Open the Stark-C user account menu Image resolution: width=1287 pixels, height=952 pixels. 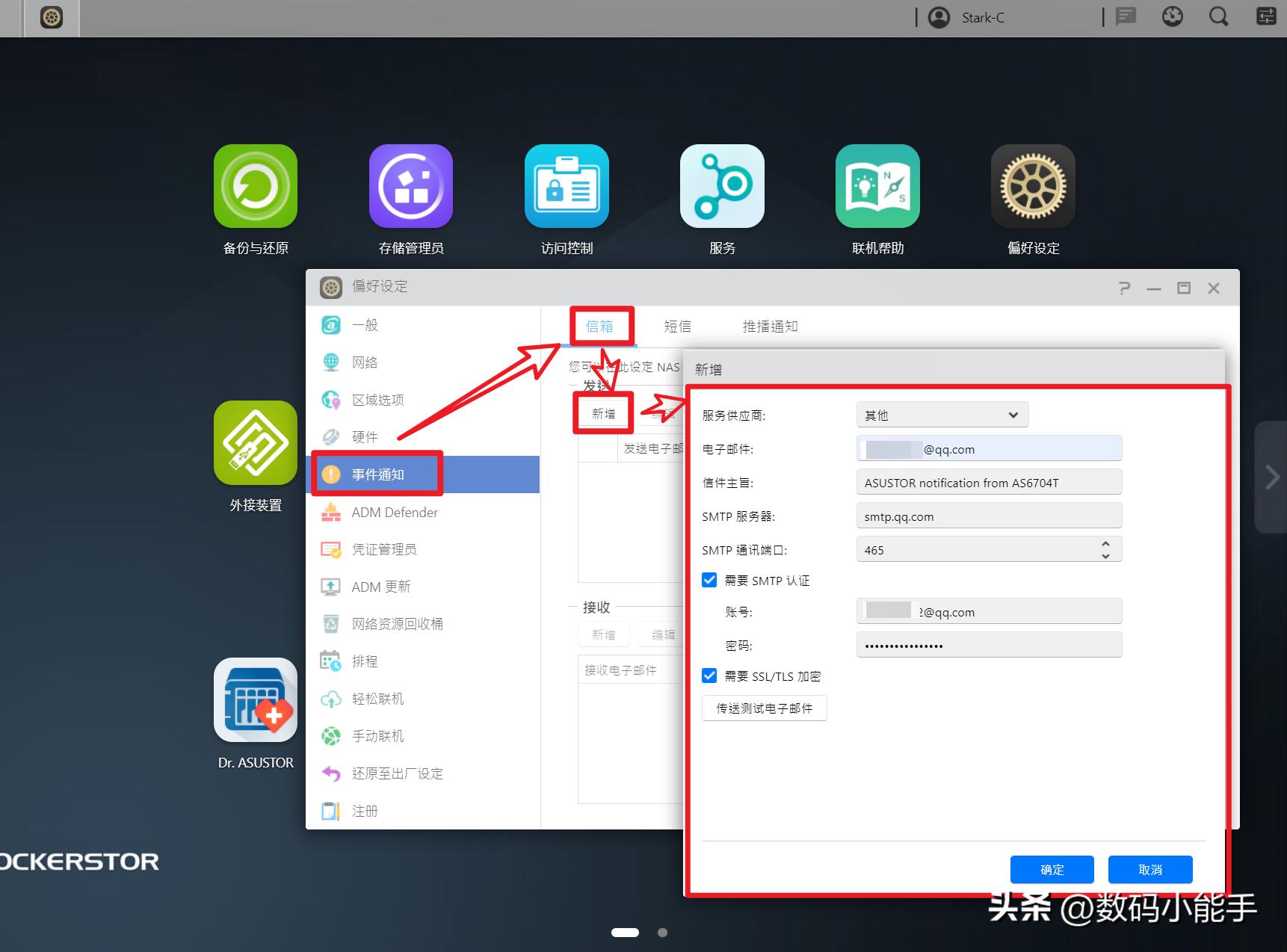(967, 17)
